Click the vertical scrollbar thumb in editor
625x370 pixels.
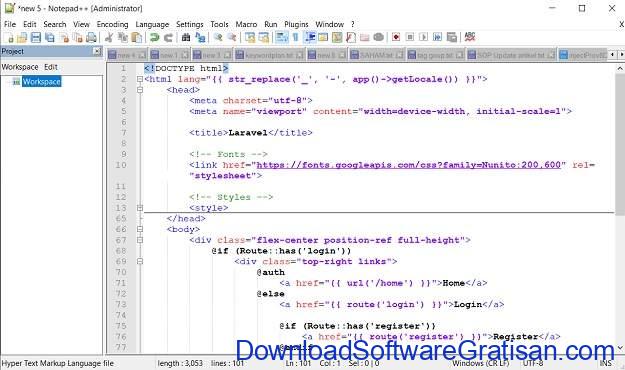(620, 144)
